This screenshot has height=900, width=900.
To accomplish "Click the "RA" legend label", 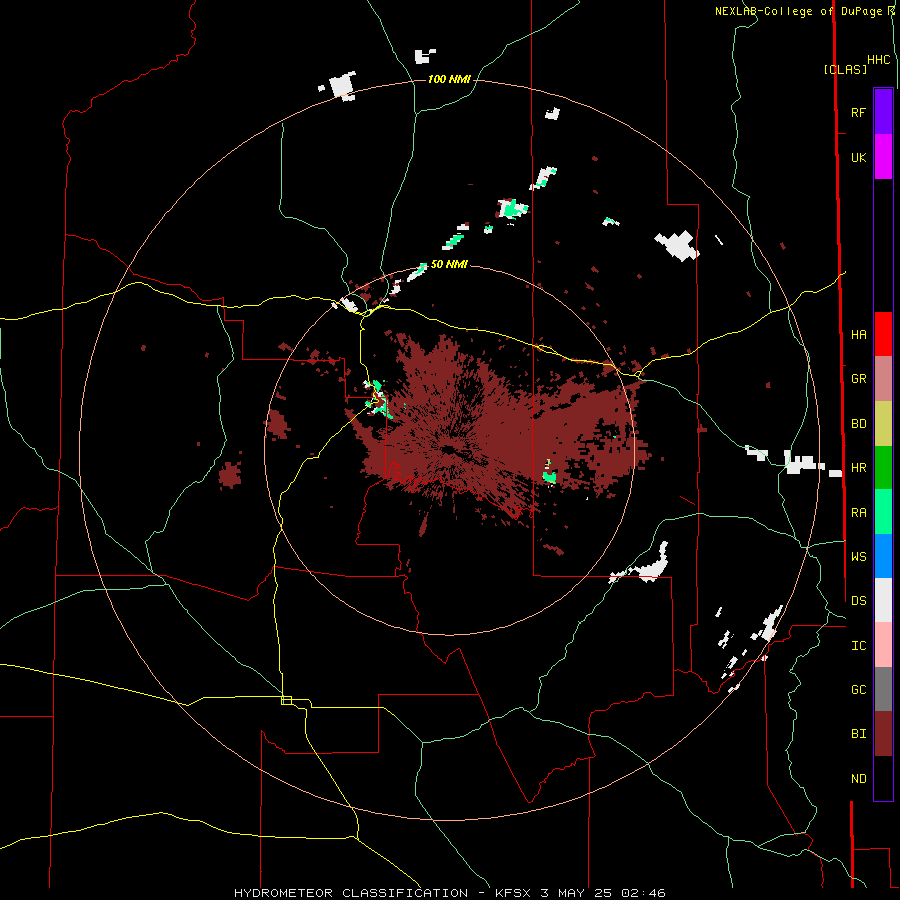I will (x=858, y=513).
